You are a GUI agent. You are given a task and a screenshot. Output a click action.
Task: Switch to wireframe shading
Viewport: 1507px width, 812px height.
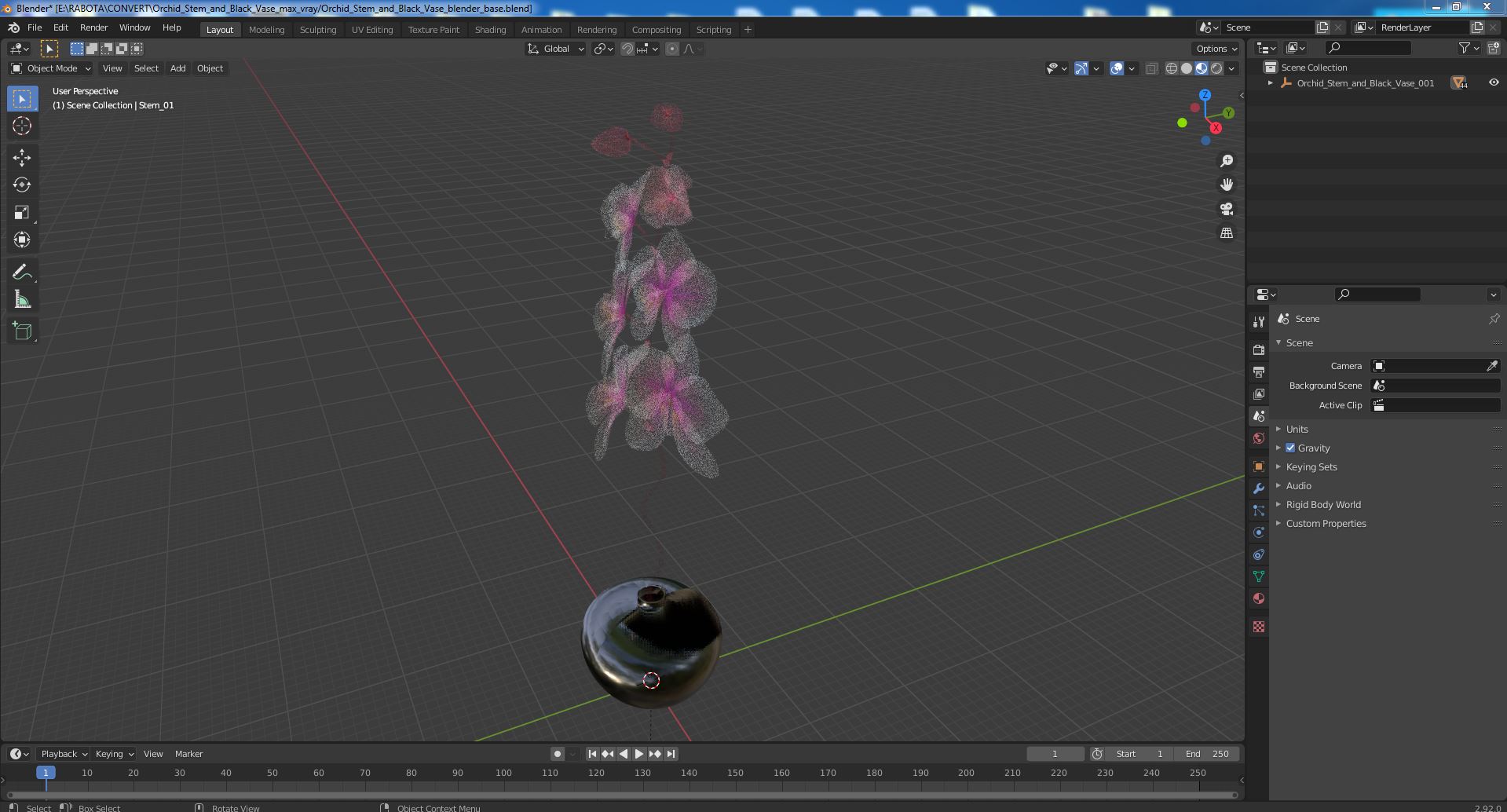1172,68
